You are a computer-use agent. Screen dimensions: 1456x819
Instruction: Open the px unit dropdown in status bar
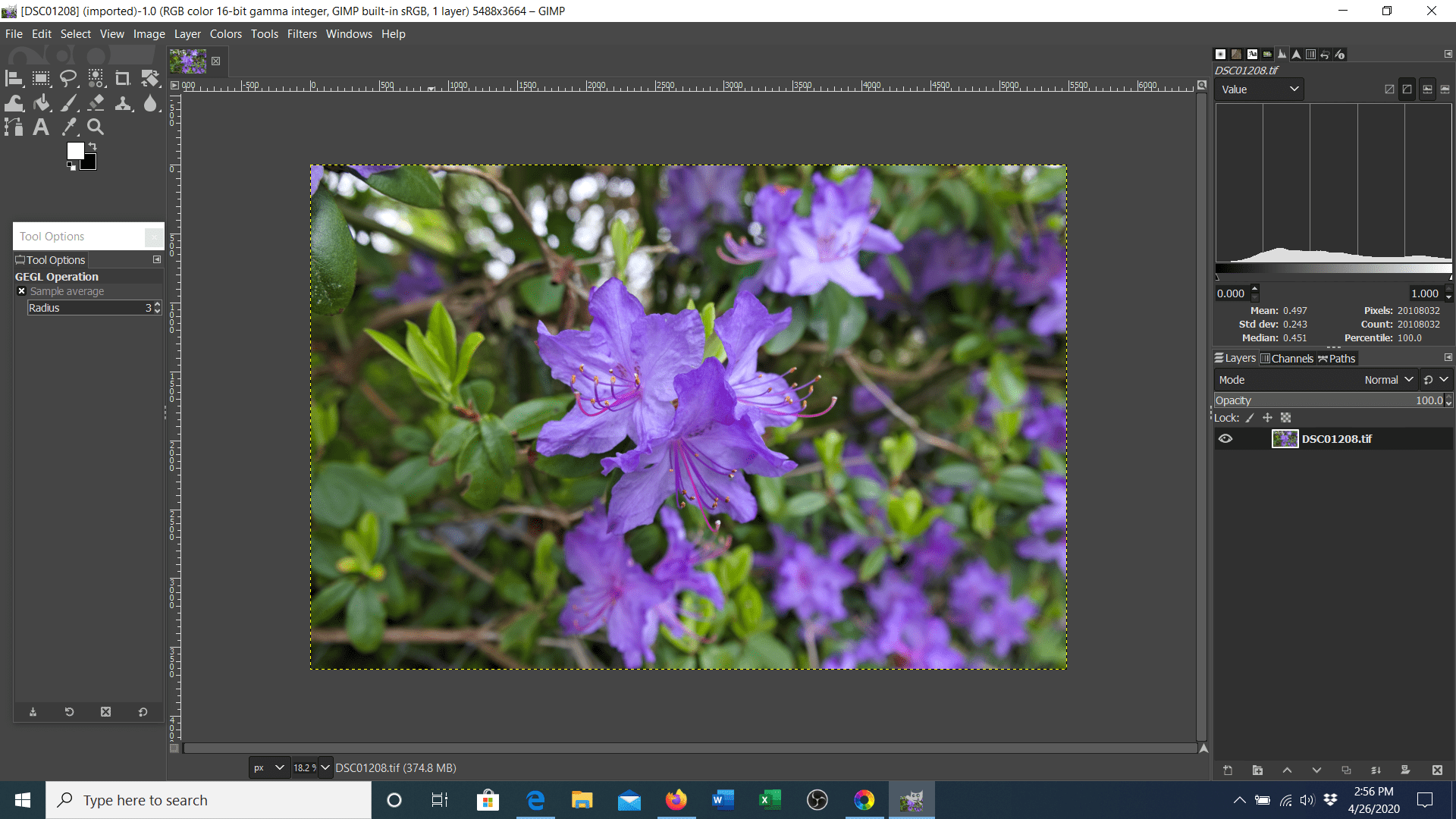[x=269, y=768]
